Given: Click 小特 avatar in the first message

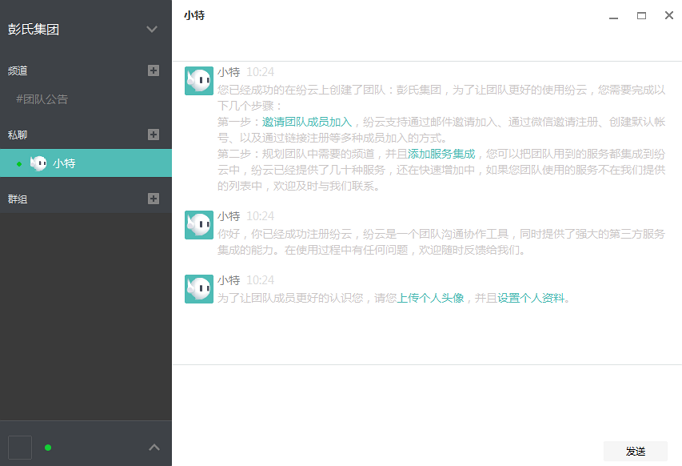Looking at the screenshot, I should click(199, 80).
